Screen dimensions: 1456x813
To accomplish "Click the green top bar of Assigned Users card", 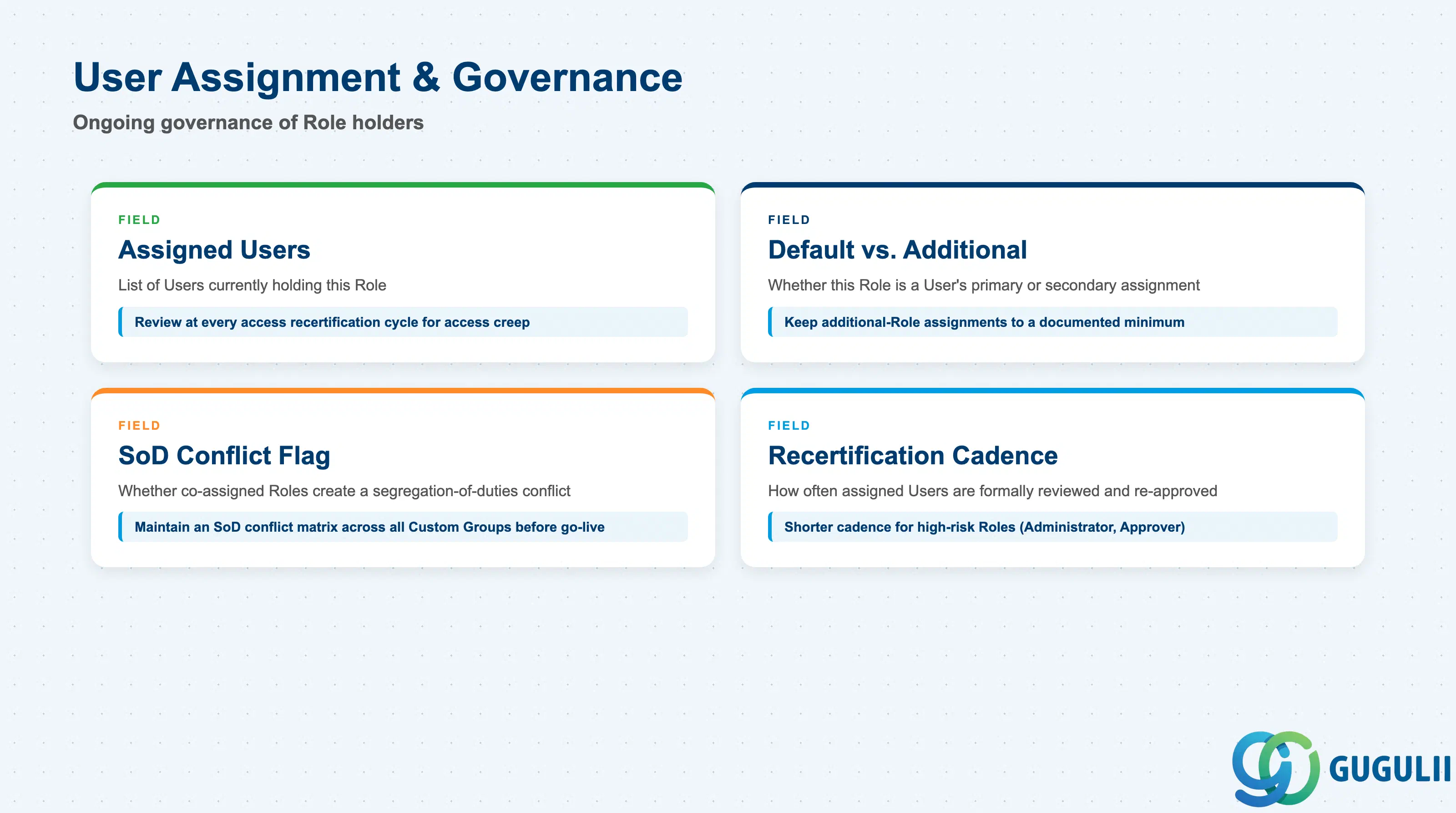I will tap(403, 185).
